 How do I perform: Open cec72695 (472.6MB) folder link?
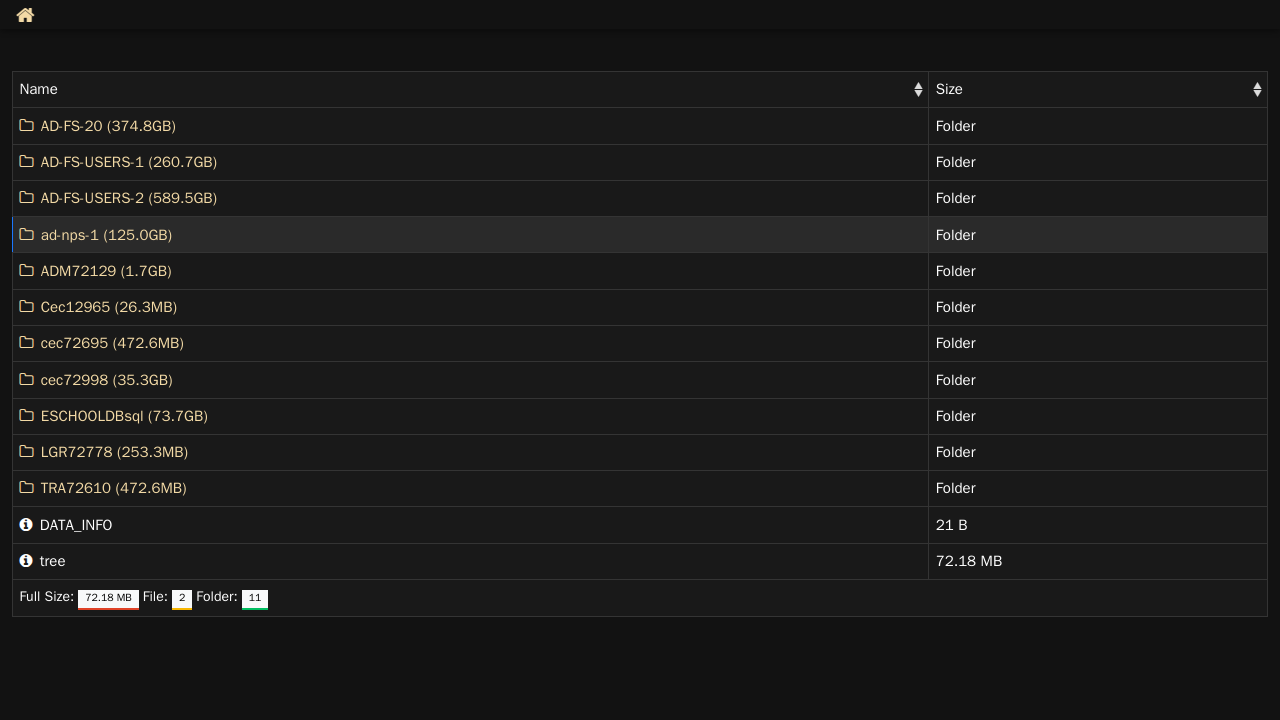point(112,343)
